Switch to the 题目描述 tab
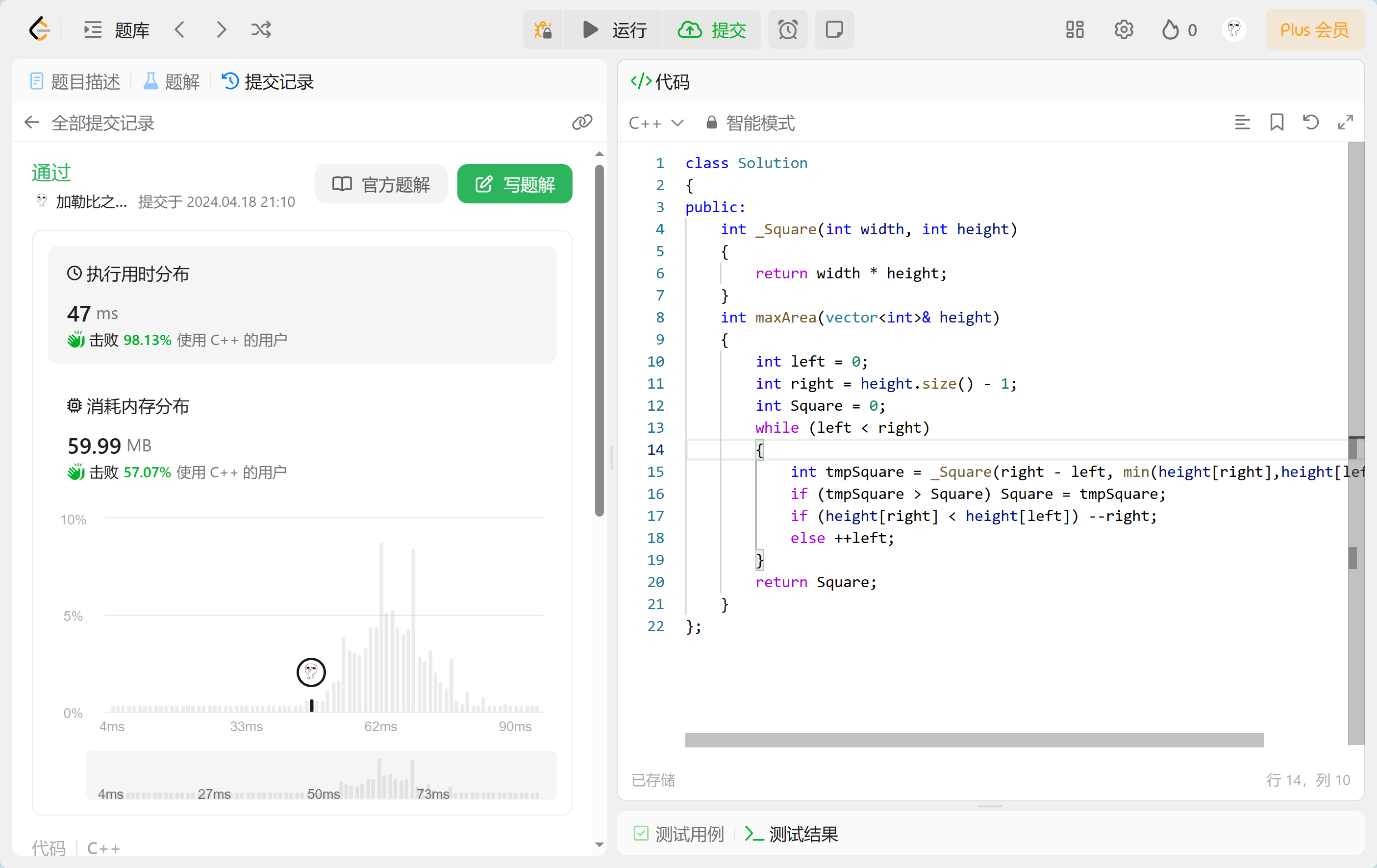 [75, 82]
